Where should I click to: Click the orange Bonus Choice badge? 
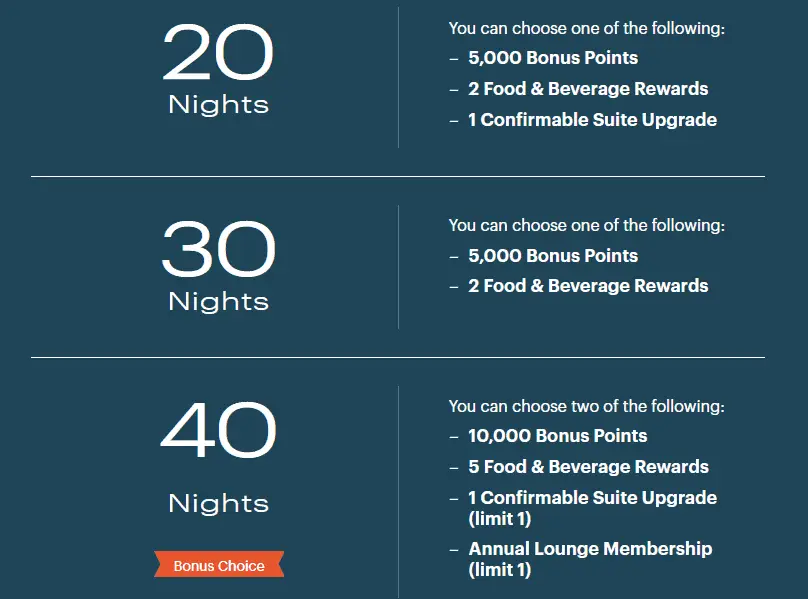[219, 566]
